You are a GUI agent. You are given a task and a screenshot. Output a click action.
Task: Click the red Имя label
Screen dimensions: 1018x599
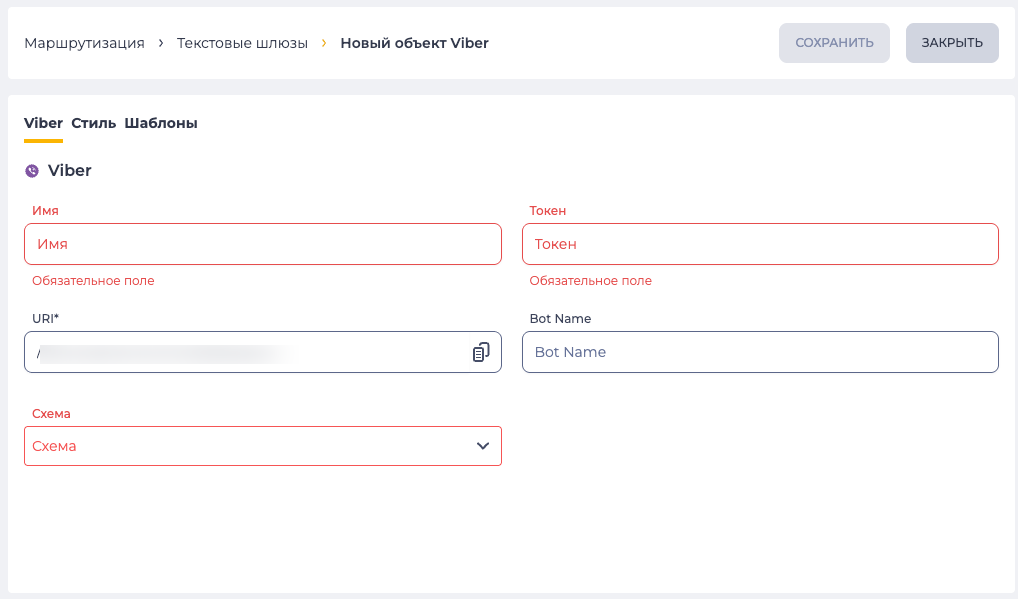tap(45, 210)
